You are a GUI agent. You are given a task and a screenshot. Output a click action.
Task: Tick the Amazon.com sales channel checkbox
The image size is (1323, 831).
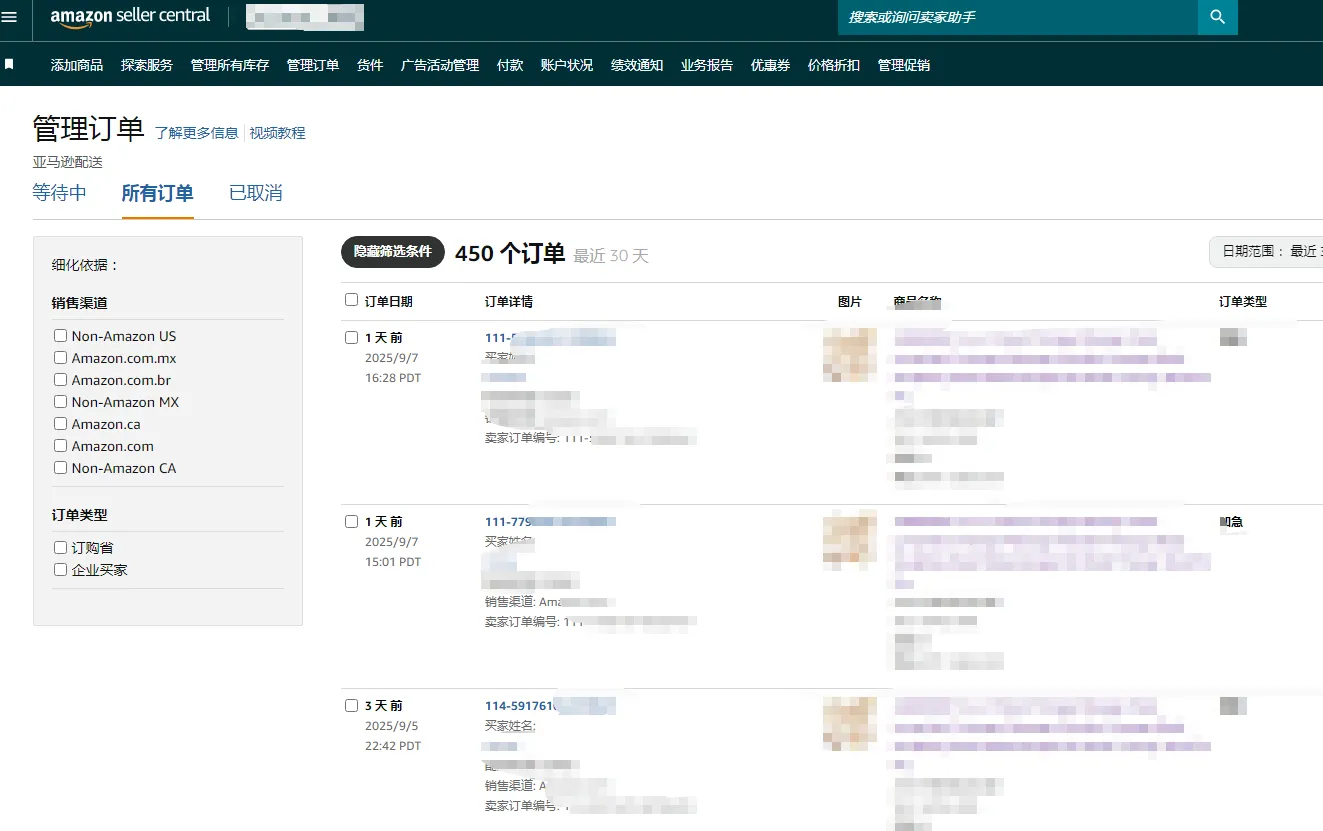(61, 446)
